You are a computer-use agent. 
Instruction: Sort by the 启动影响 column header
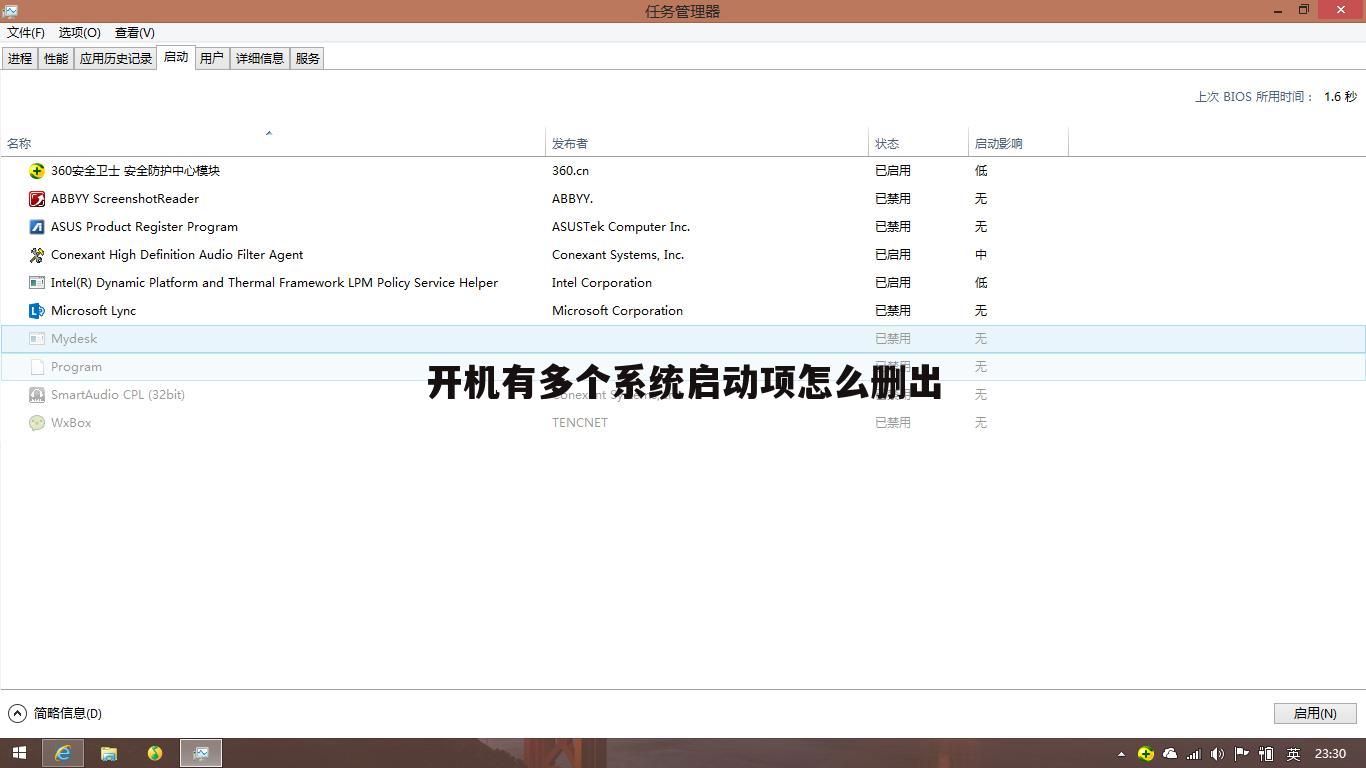(1018, 142)
